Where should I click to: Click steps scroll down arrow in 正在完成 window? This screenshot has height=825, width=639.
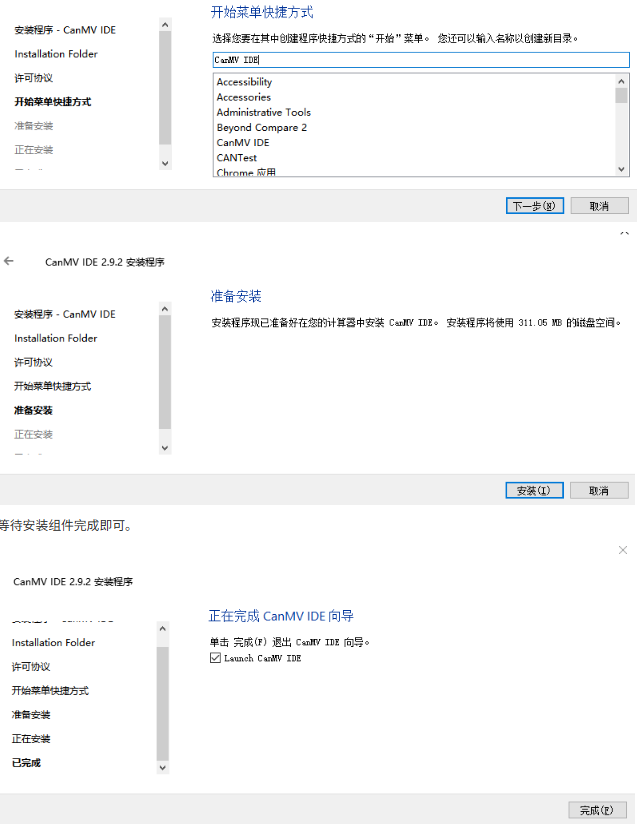click(163, 768)
